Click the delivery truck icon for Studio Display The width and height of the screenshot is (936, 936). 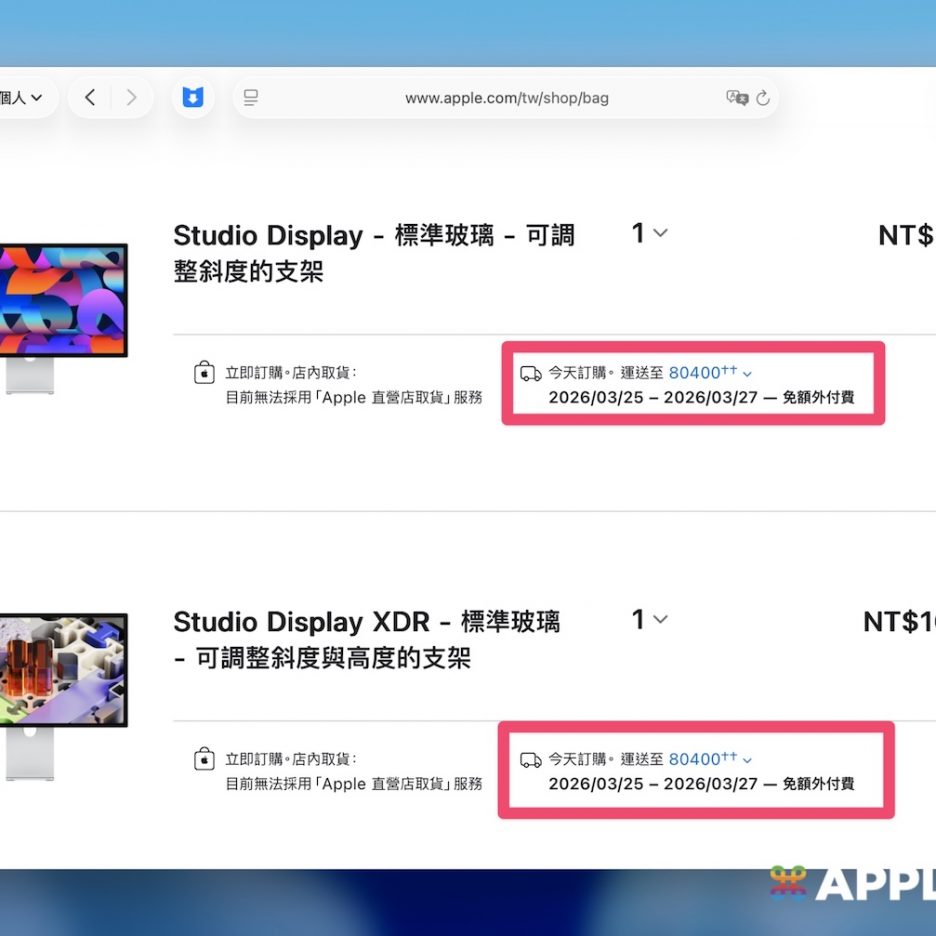coord(530,373)
